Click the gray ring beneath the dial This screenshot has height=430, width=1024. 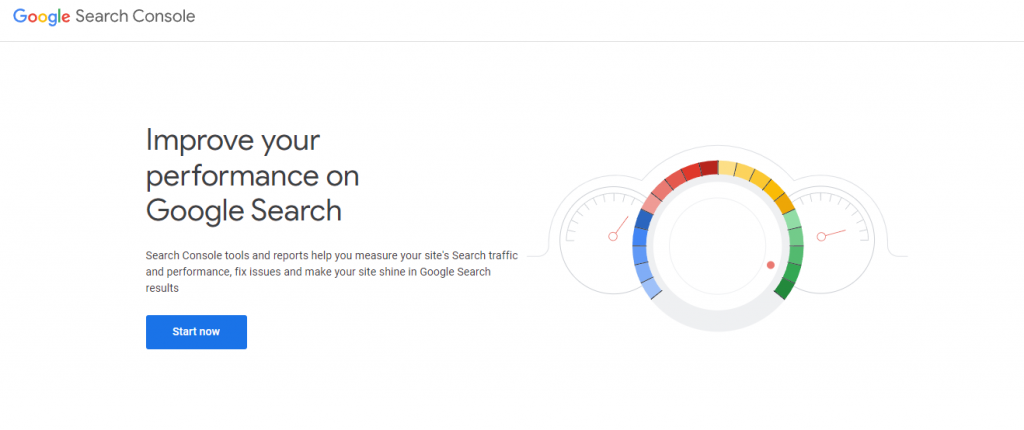coord(718,320)
